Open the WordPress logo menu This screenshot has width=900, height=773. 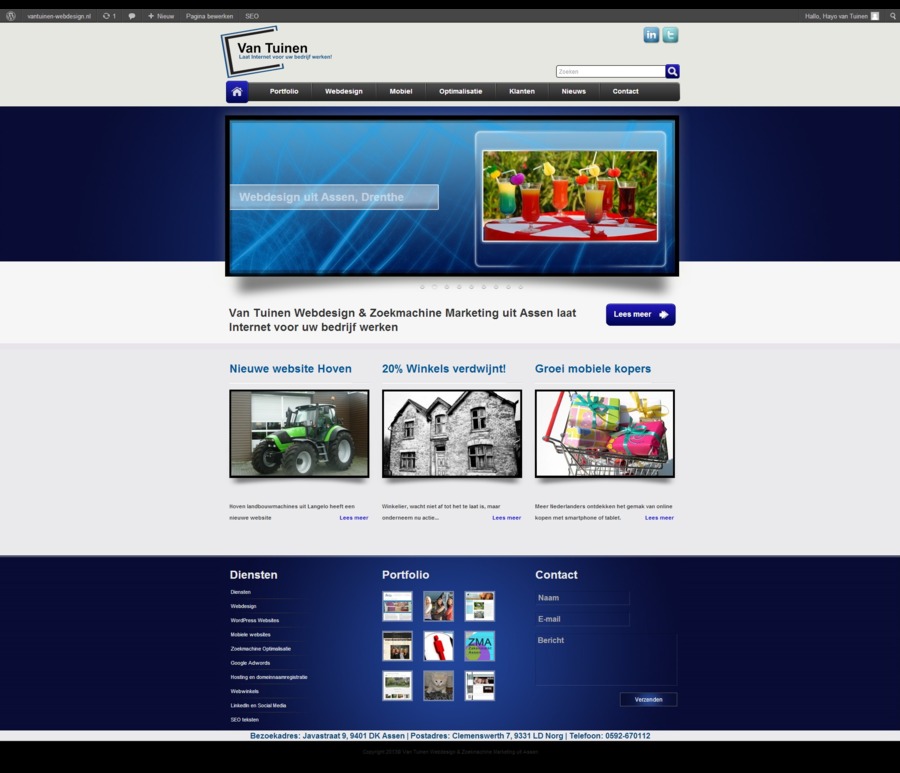(10, 16)
